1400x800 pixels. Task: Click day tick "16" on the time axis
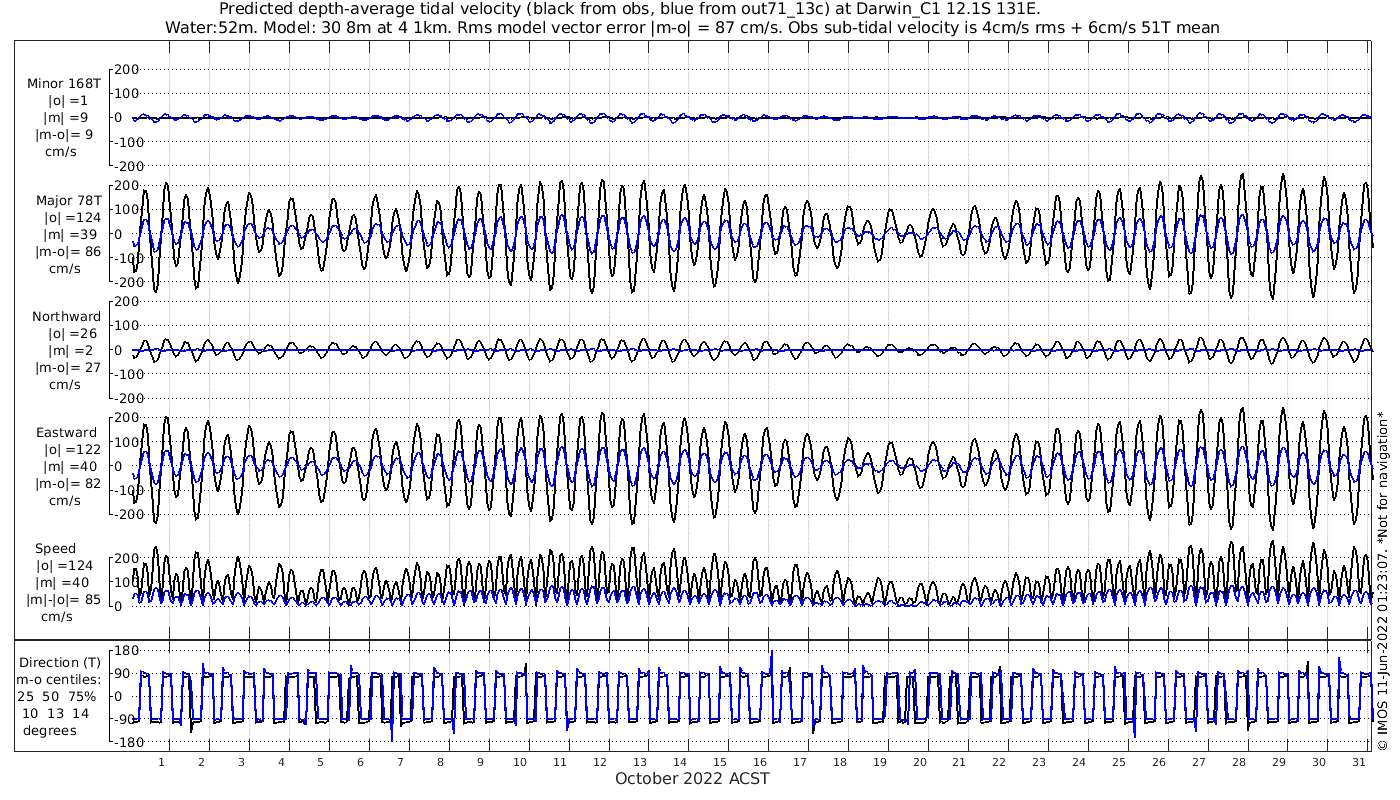click(x=760, y=761)
